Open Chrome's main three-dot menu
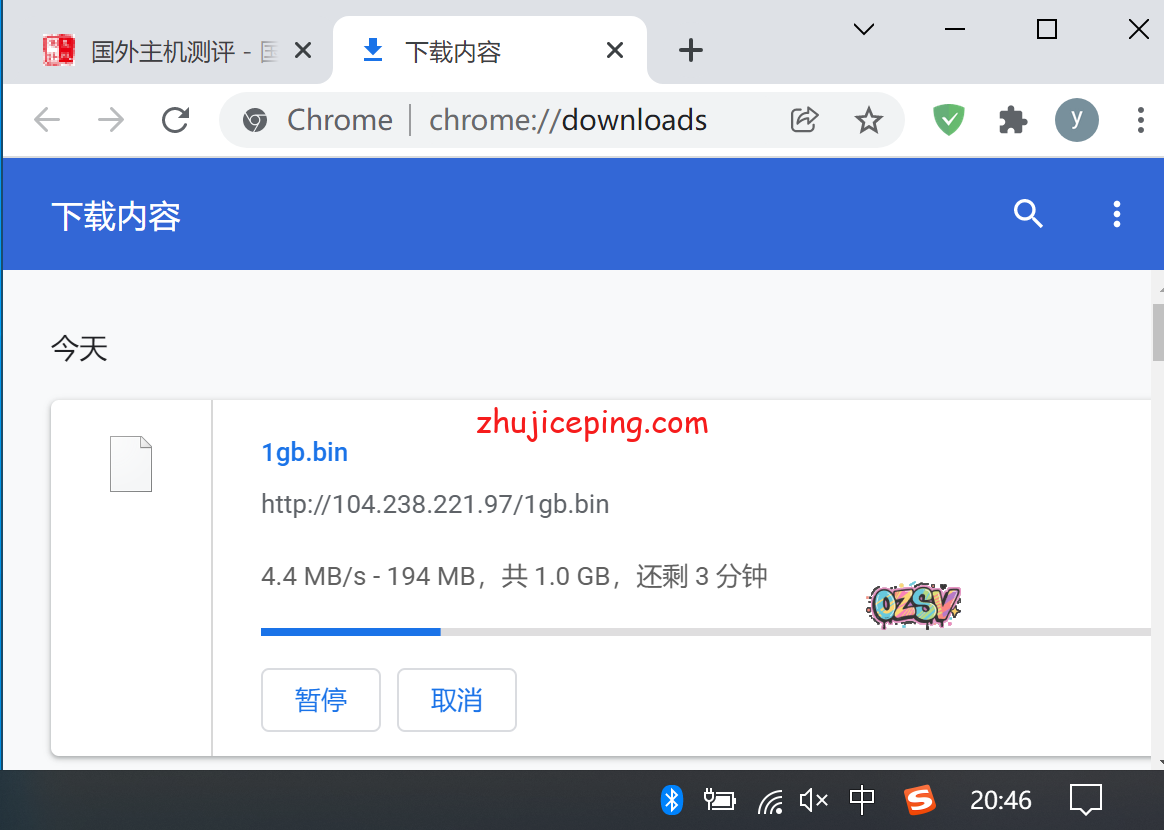The width and height of the screenshot is (1164, 830). pos(1140,121)
